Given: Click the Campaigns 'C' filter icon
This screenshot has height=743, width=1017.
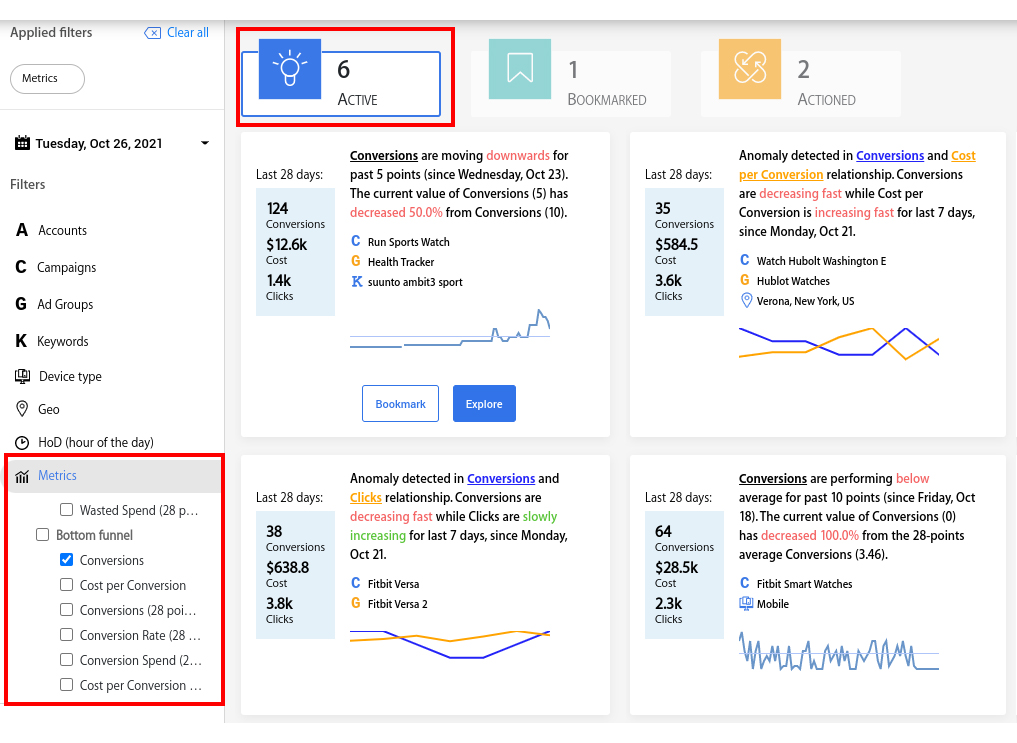Looking at the screenshot, I should [21, 267].
